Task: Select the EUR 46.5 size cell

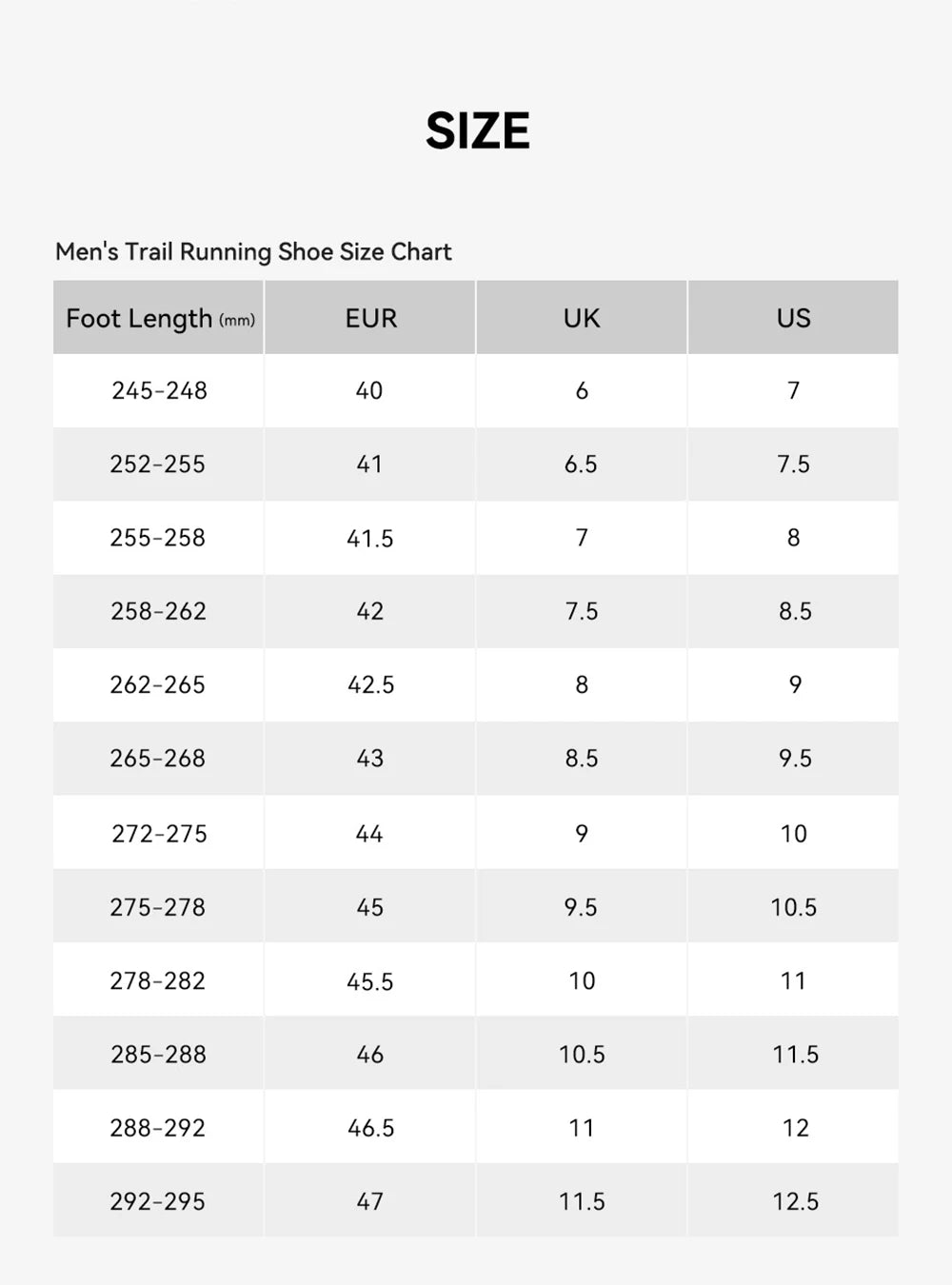Action: 370,1129
